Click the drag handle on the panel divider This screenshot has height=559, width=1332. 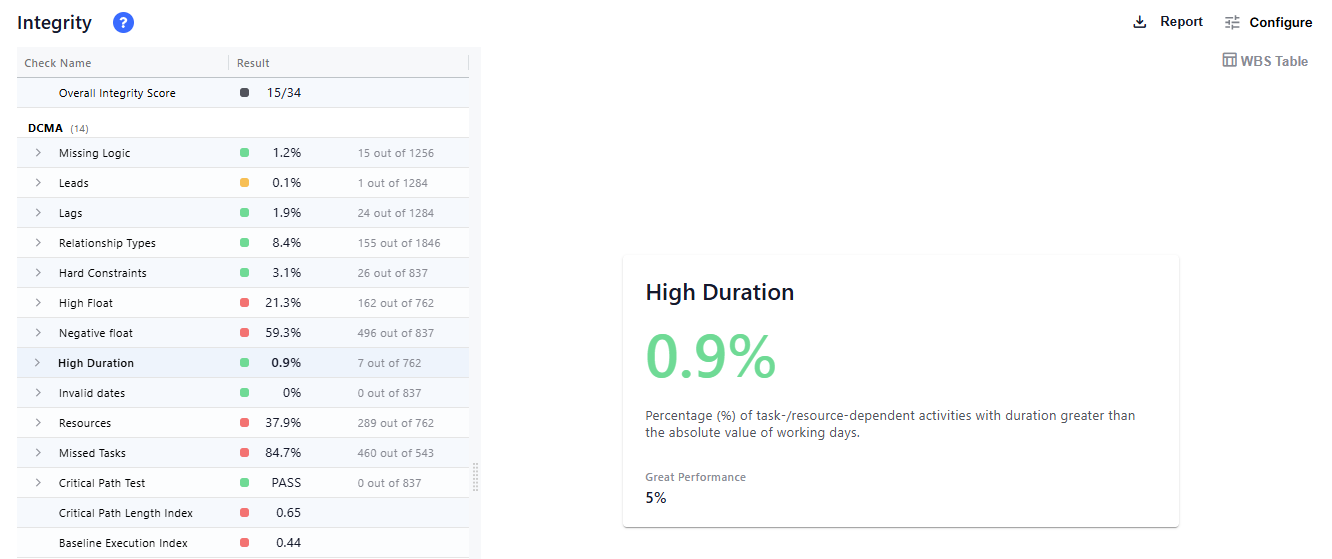click(475, 477)
